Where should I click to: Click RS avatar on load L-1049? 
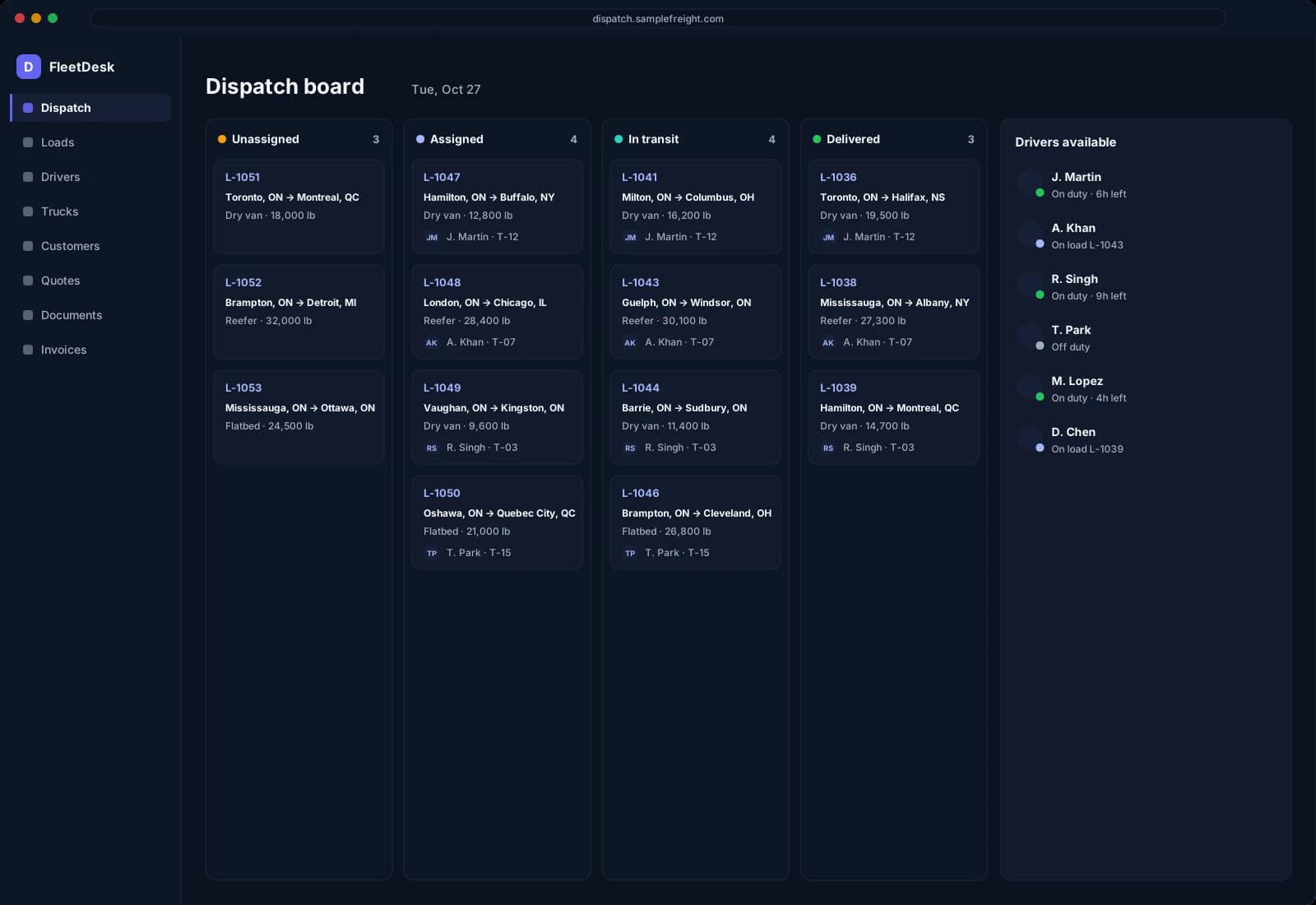pyautogui.click(x=432, y=448)
